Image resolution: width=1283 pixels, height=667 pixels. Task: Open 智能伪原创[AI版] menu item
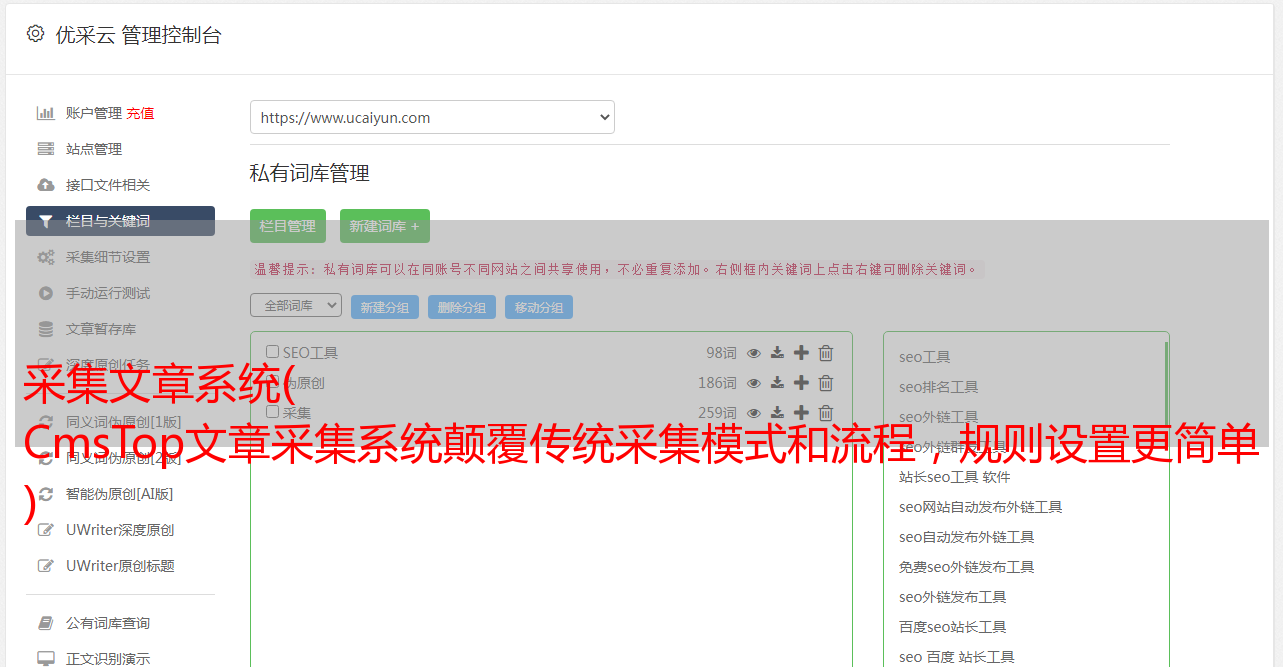(x=120, y=494)
